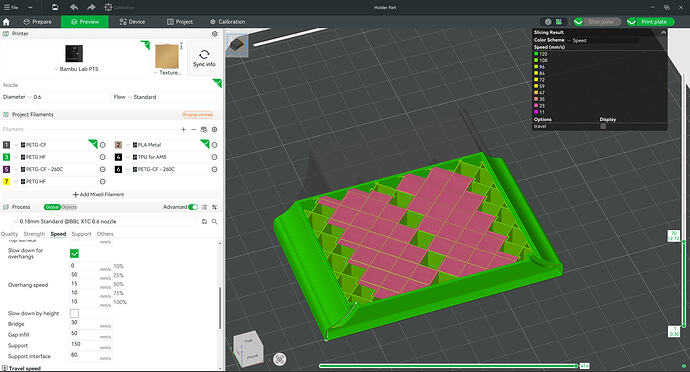This screenshot has width=690, height=372.
Task: Redo the last undone action
Action: click(x=91, y=7)
